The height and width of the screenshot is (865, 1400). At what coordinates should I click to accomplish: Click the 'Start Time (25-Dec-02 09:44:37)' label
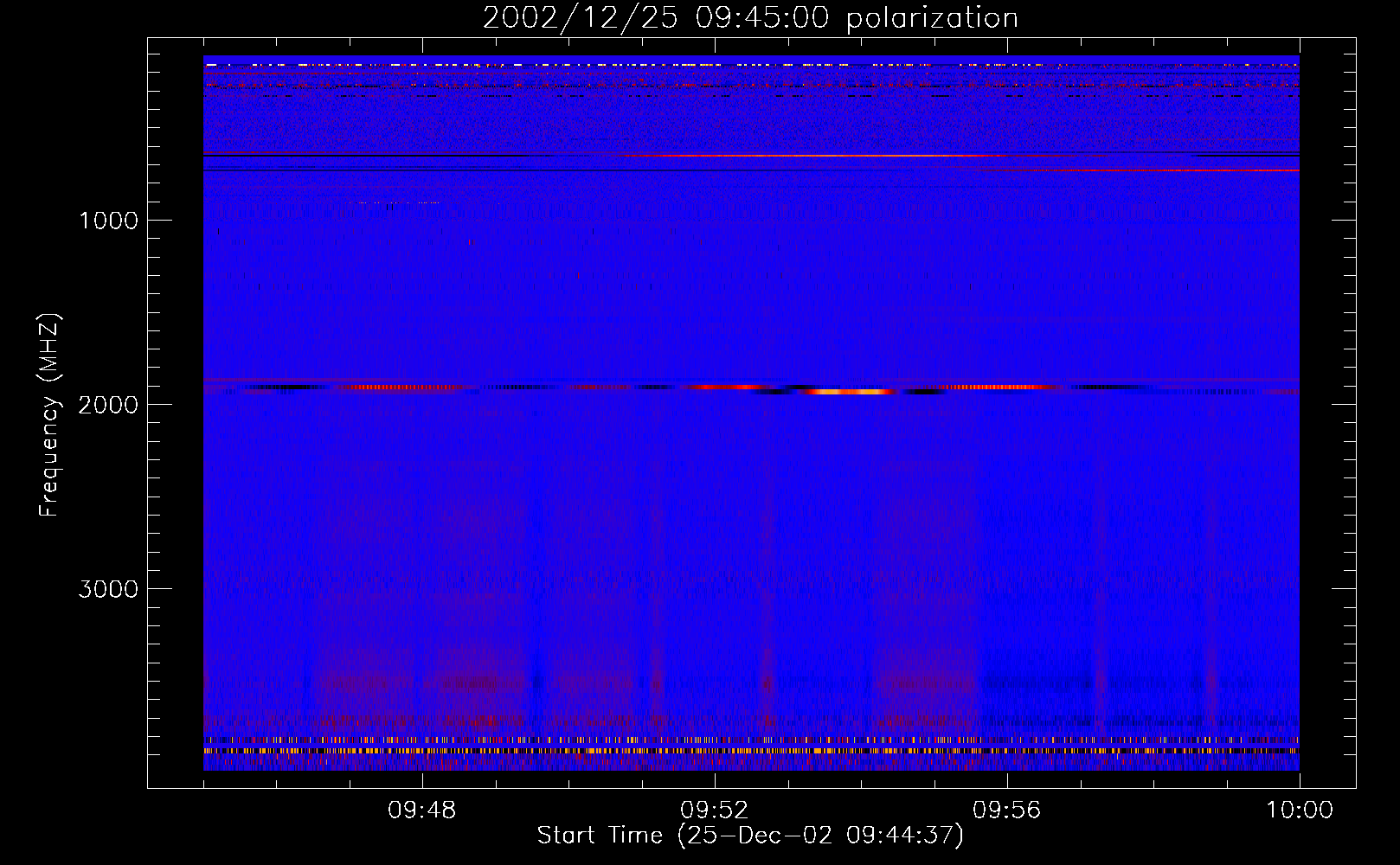750,836
